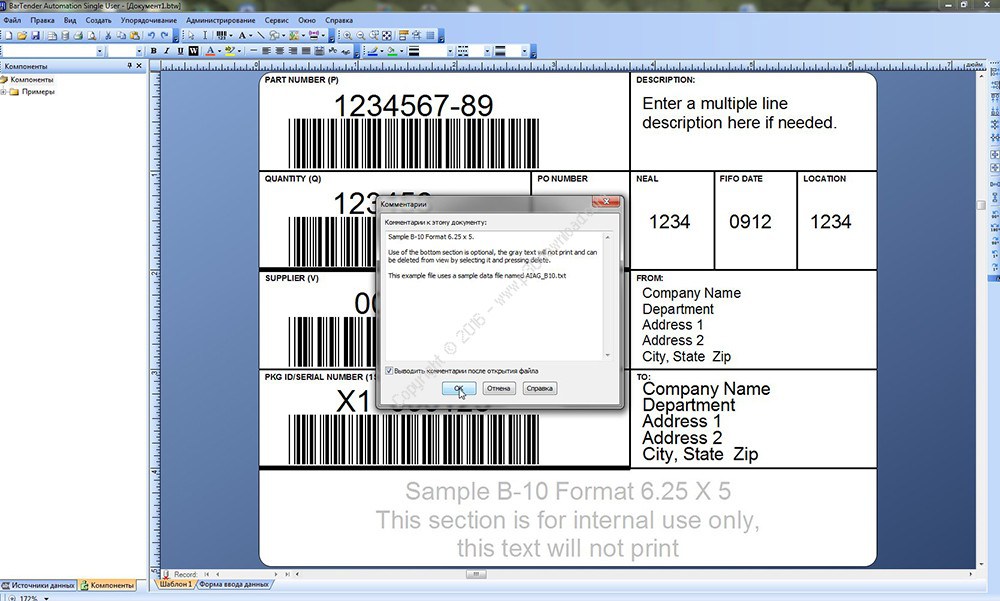Click Отмена in the comments dialog

click(x=499, y=389)
